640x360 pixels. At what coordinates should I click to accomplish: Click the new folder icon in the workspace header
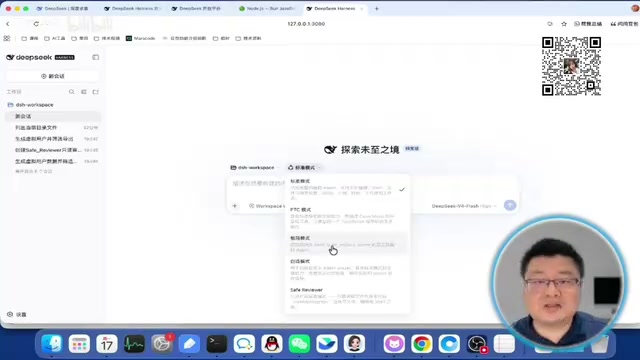[96, 92]
